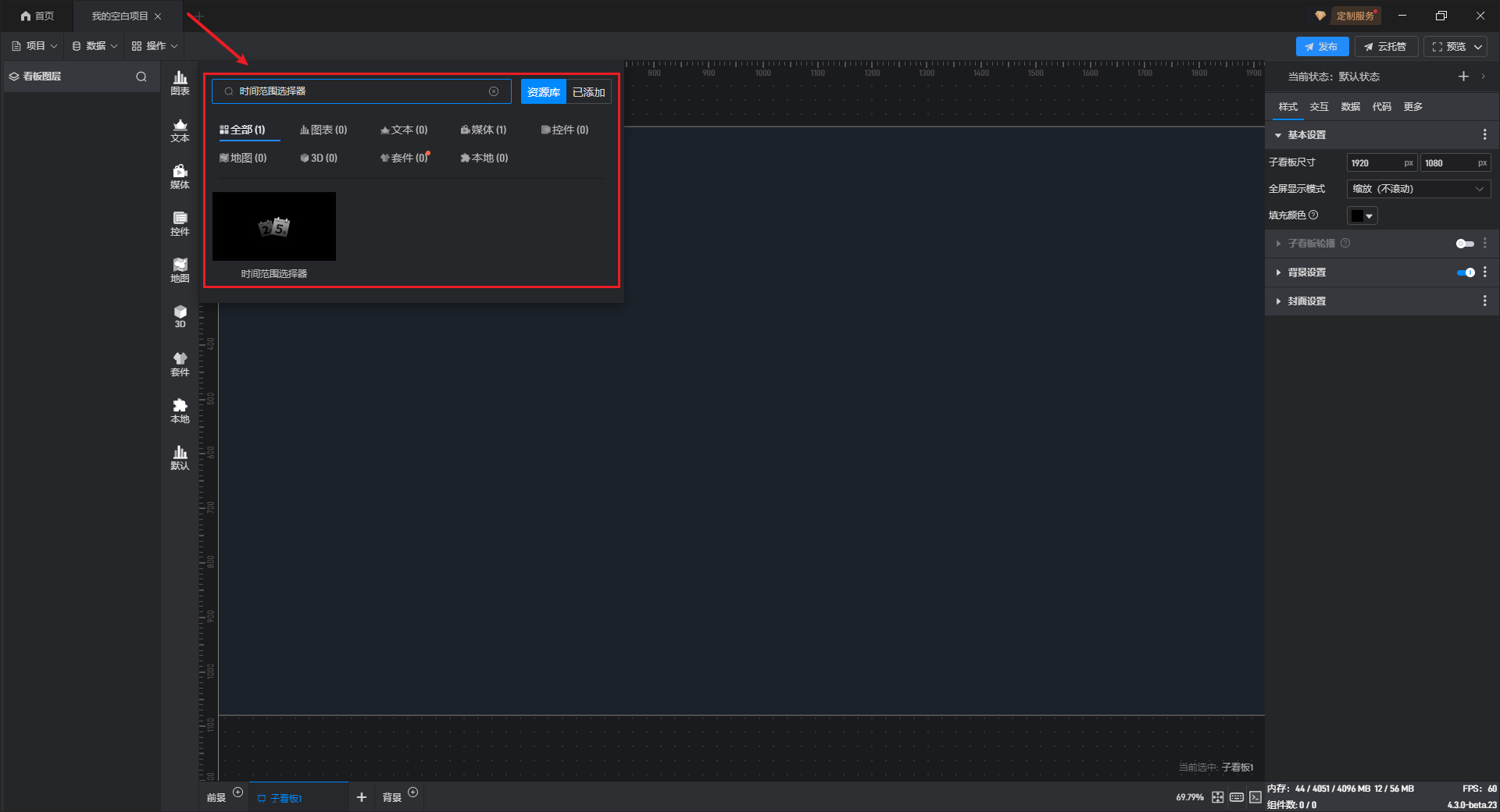This screenshot has width=1500, height=812.
Task: Switch to the 代码 code tab
Action: tap(1381, 107)
